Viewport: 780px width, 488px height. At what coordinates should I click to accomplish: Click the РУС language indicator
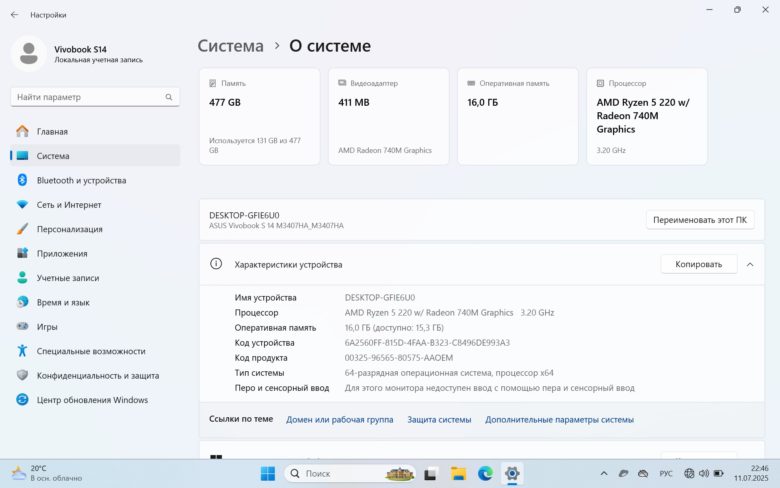(x=666, y=474)
